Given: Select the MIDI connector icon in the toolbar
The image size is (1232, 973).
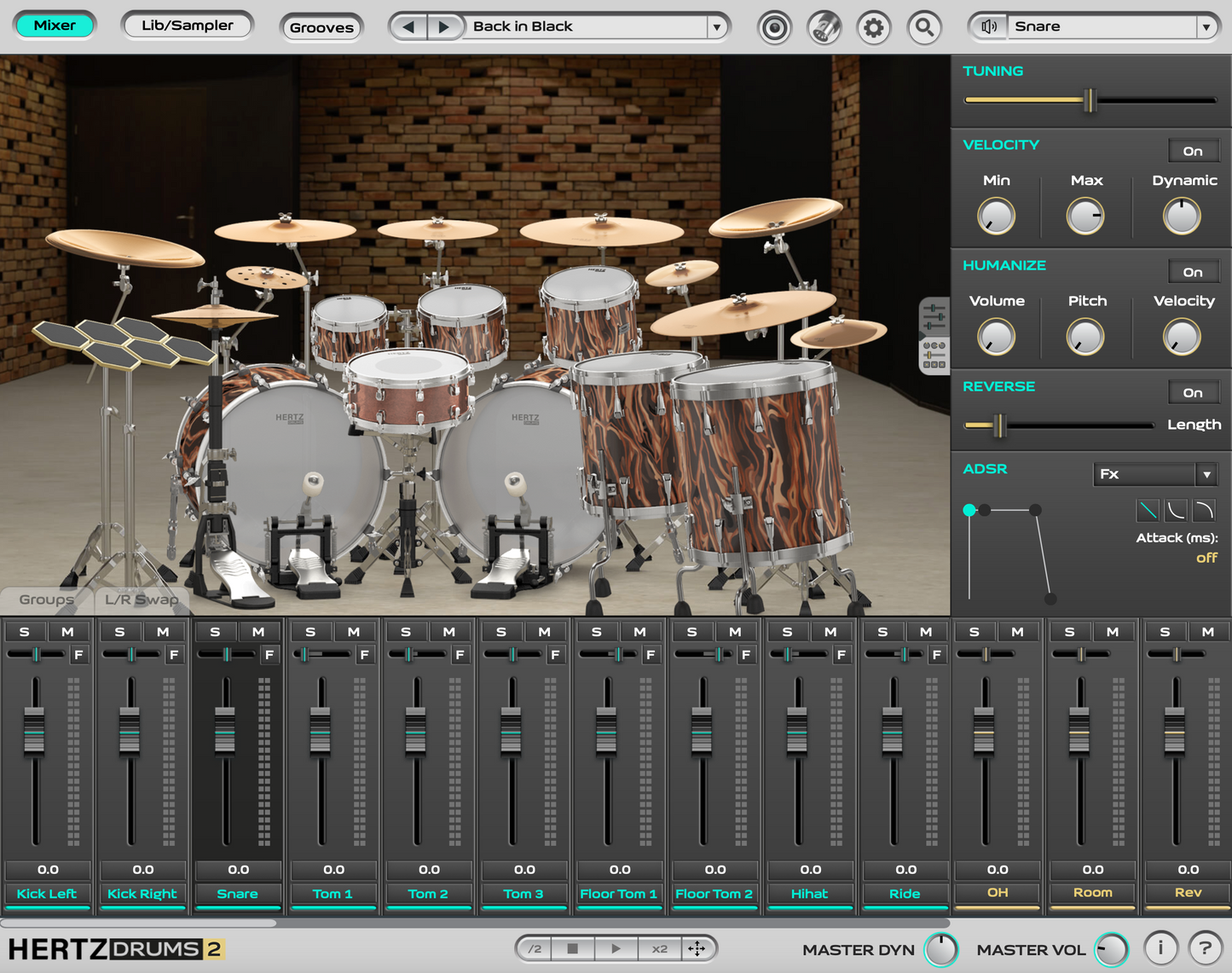Looking at the screenshot, I should pos(823,26).
